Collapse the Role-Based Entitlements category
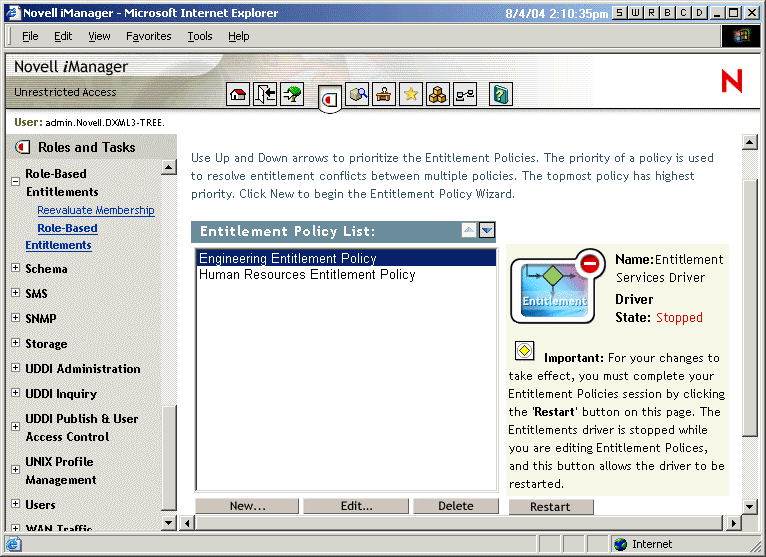766x557 pixels. click(16, 181)
